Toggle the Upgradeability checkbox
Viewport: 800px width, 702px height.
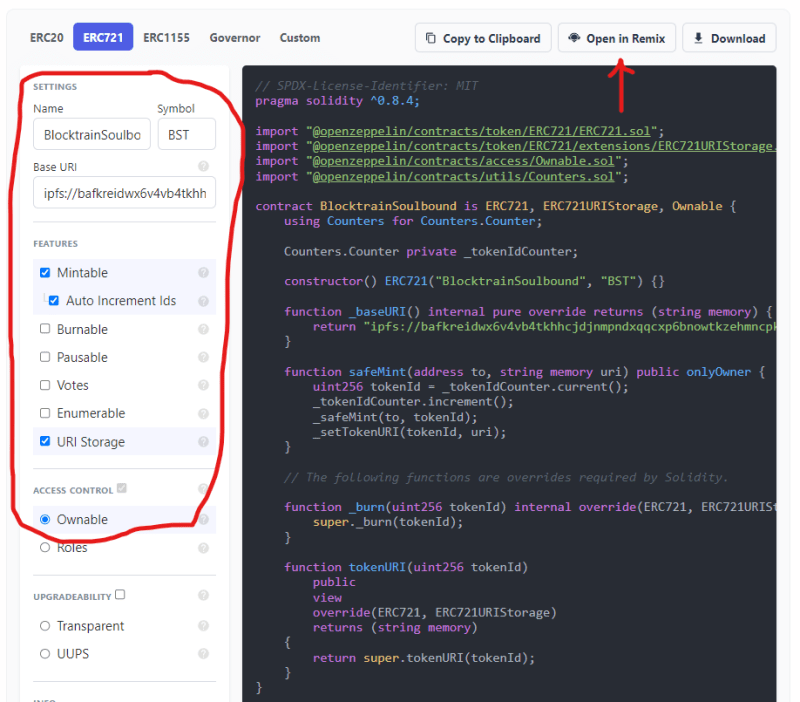(120, 595)
